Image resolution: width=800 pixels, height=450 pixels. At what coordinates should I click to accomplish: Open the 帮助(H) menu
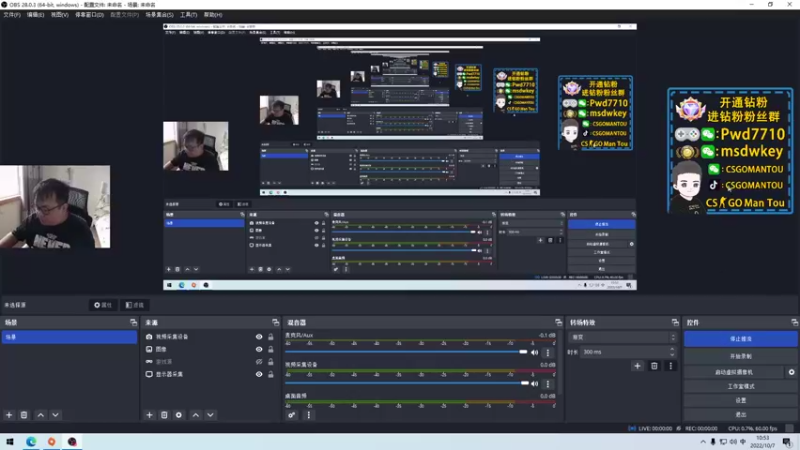click(213, 15)
